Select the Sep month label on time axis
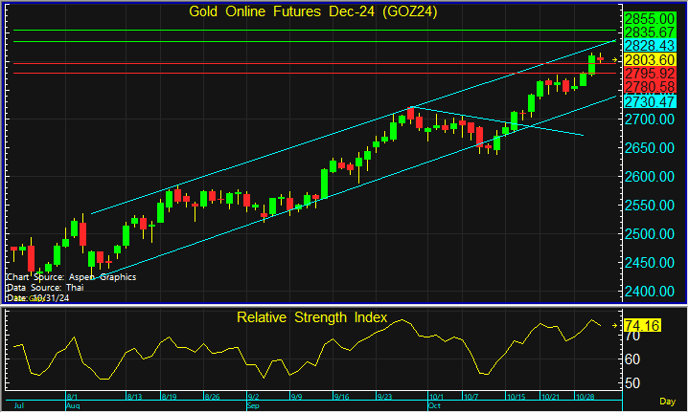689x413 pixels. pyautogui.click(x=253, y=407)
